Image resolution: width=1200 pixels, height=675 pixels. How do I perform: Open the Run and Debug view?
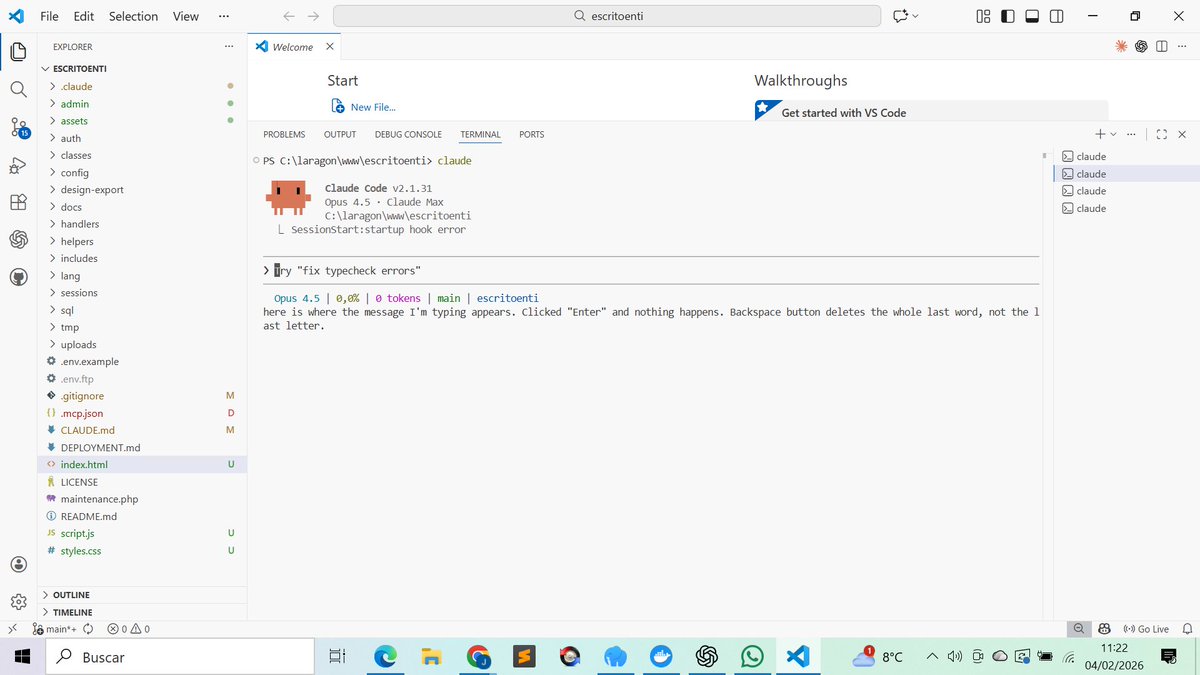18,165
